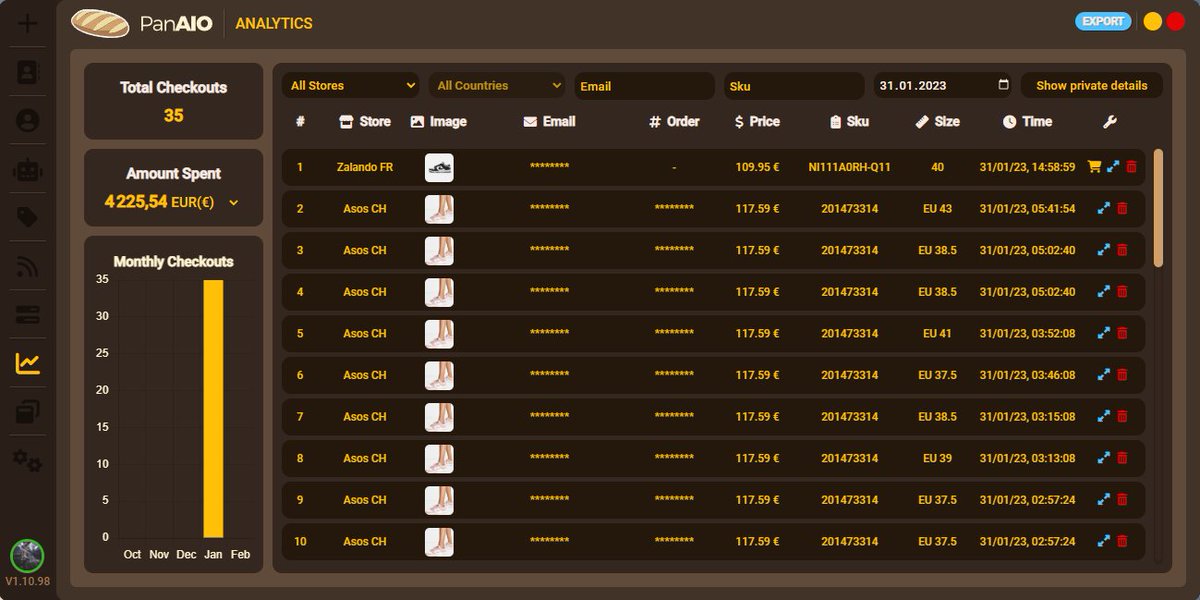
Task: Expand details for row 3 Asos CH
Action: [1104, 250]
